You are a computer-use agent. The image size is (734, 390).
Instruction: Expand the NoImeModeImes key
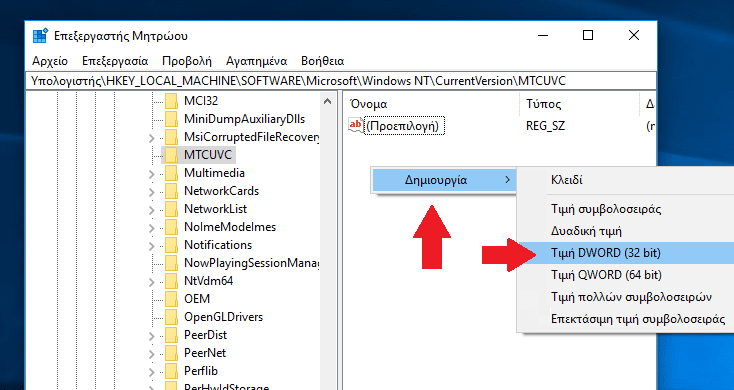click(x=151, y=228)
